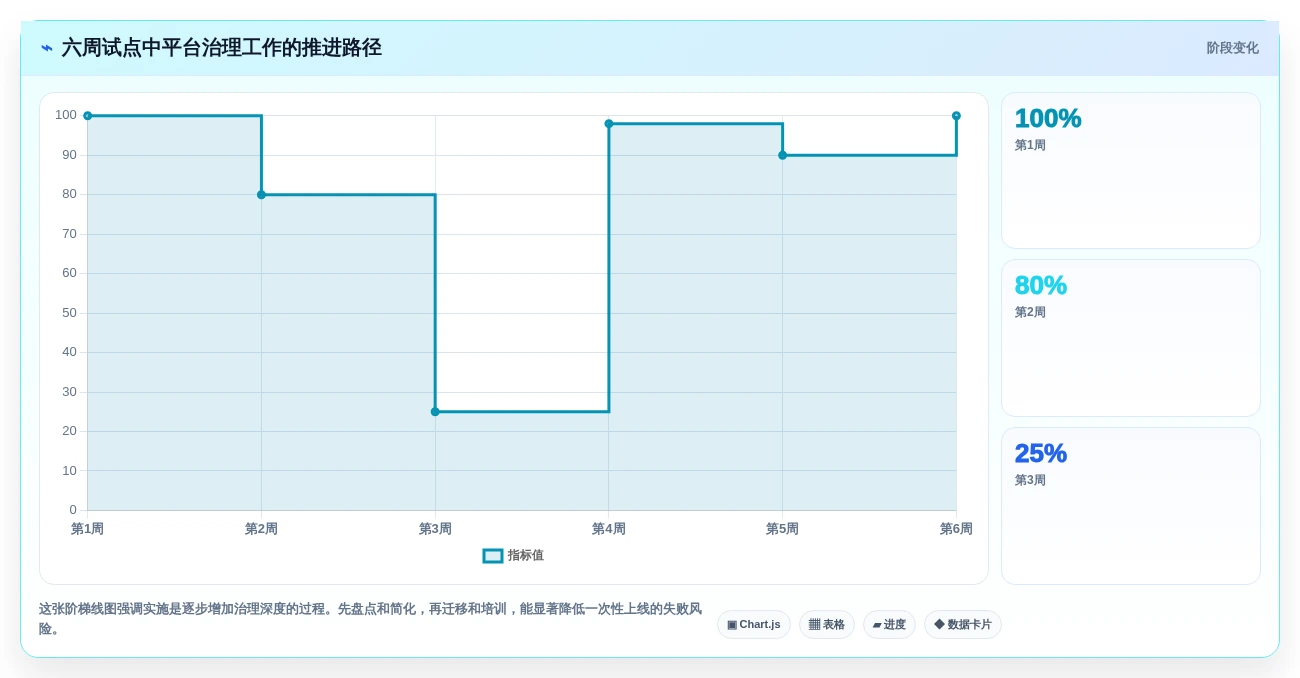This screenshot has height=678, width=1300.
Task: Select the 表格 tag chip
Action: click(827, 625)
